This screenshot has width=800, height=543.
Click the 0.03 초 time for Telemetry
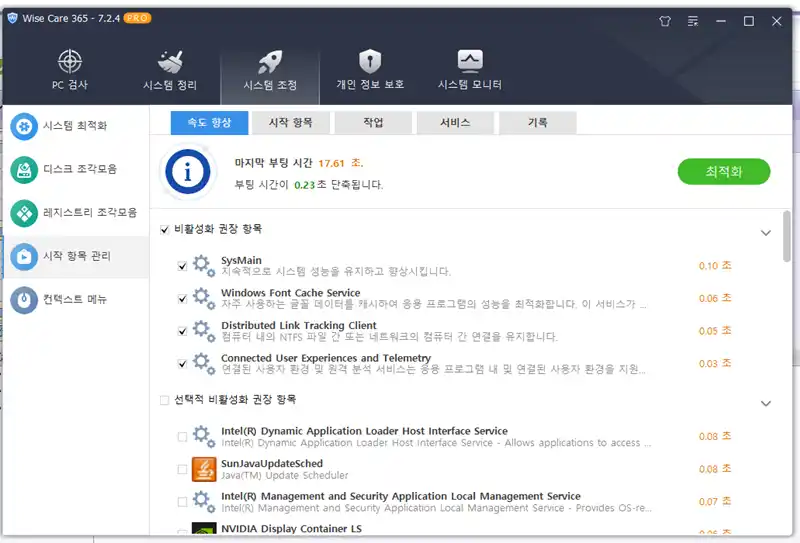tap(715, 364)
